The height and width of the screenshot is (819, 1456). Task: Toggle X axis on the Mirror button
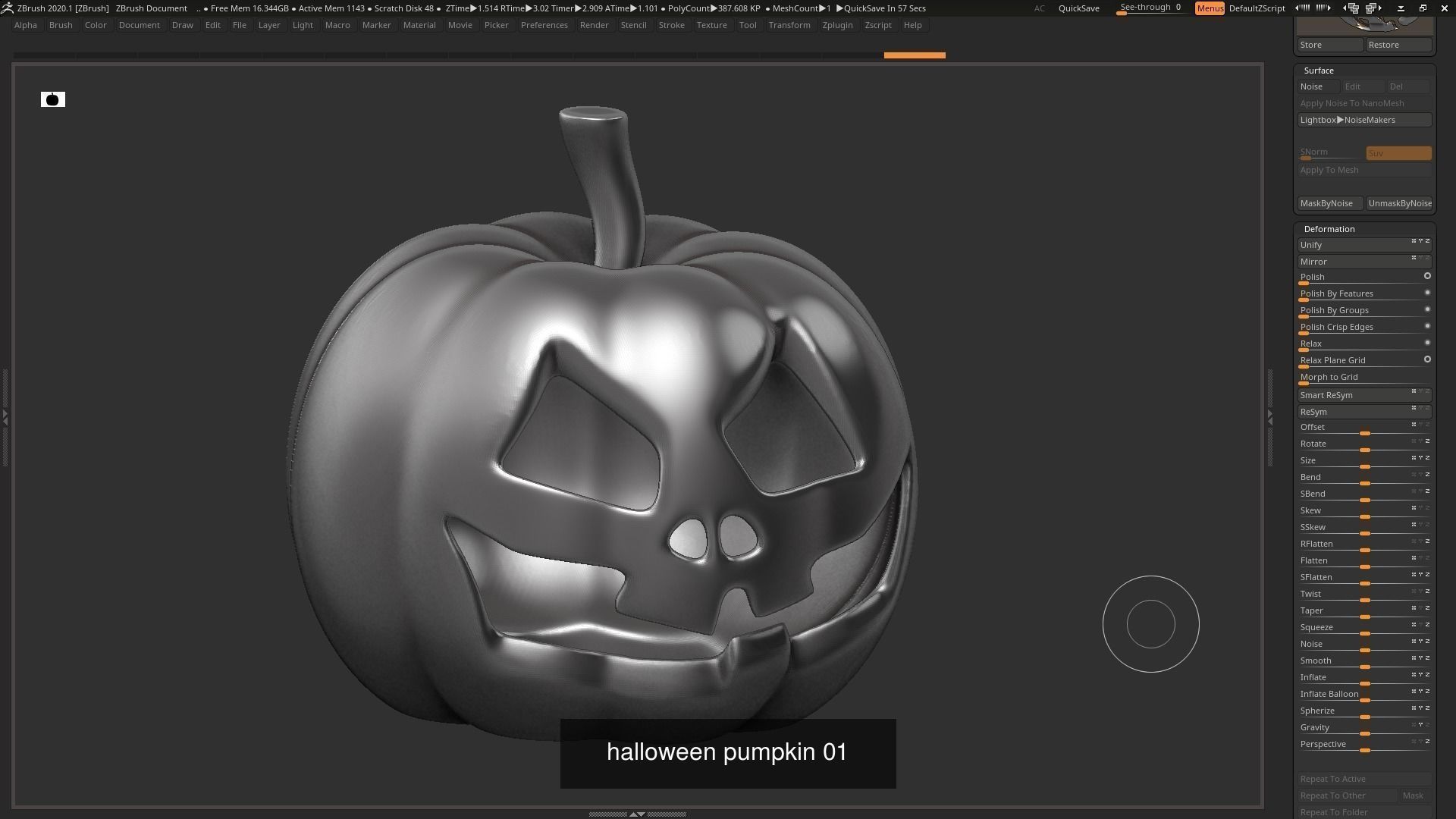(x=1414, y=258)
